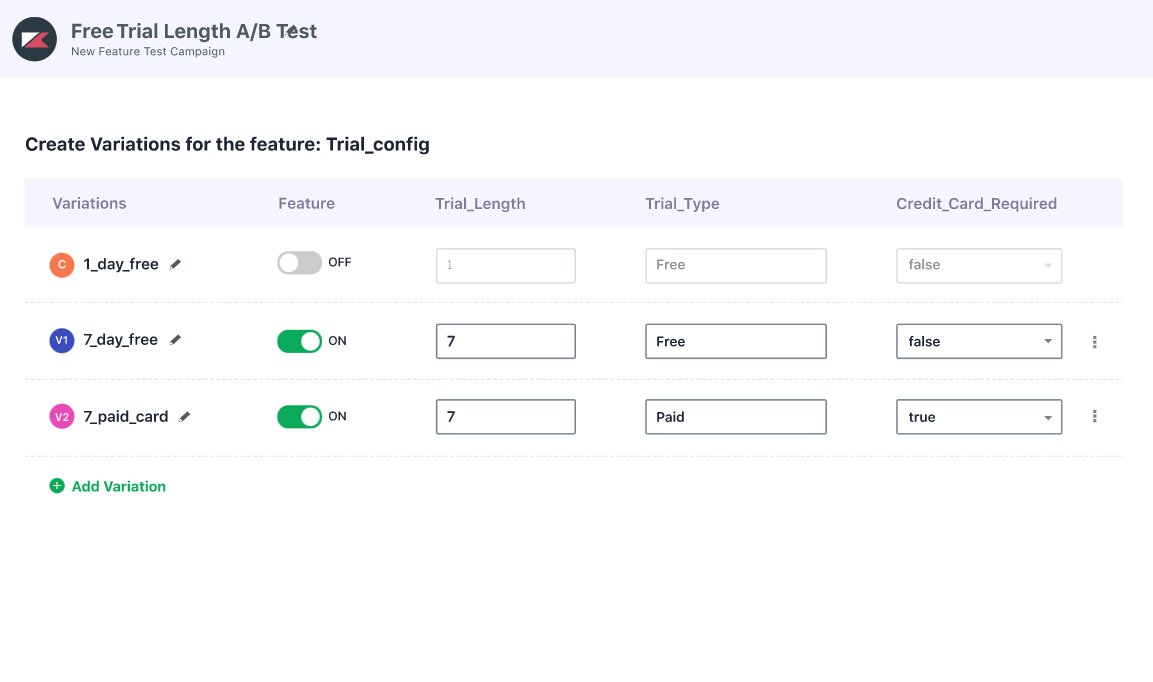Turn off the 7_paid_card feature switch
This screenshot has width=1153, height=682.
click(x=299, y=416)
